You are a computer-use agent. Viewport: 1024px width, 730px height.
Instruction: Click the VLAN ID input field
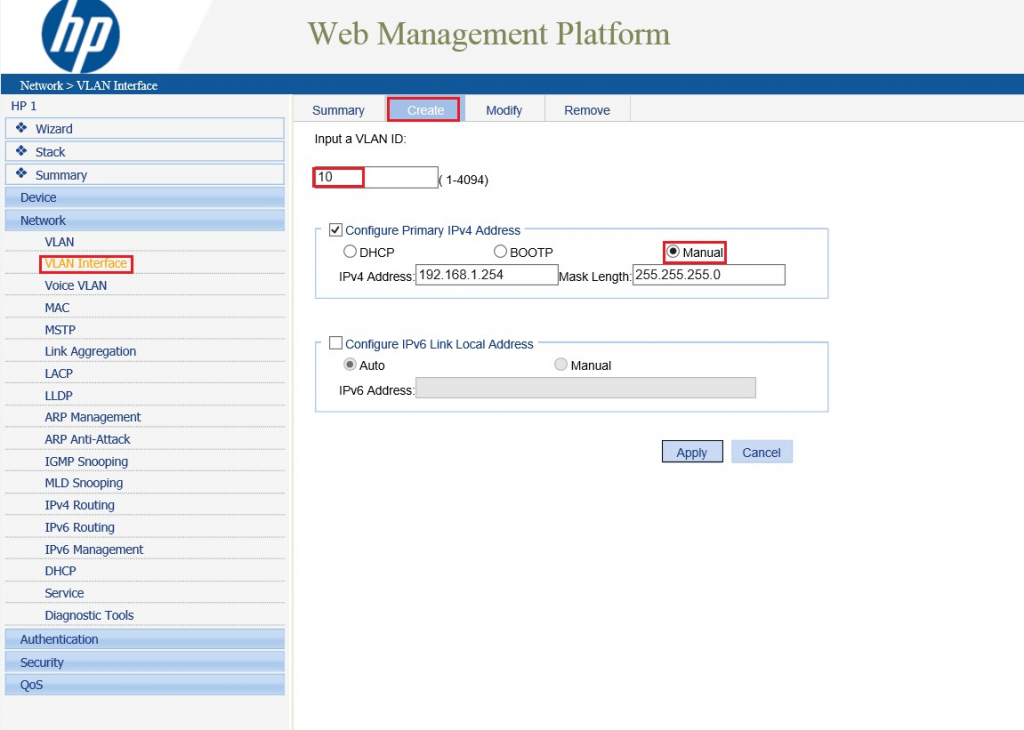376,178
